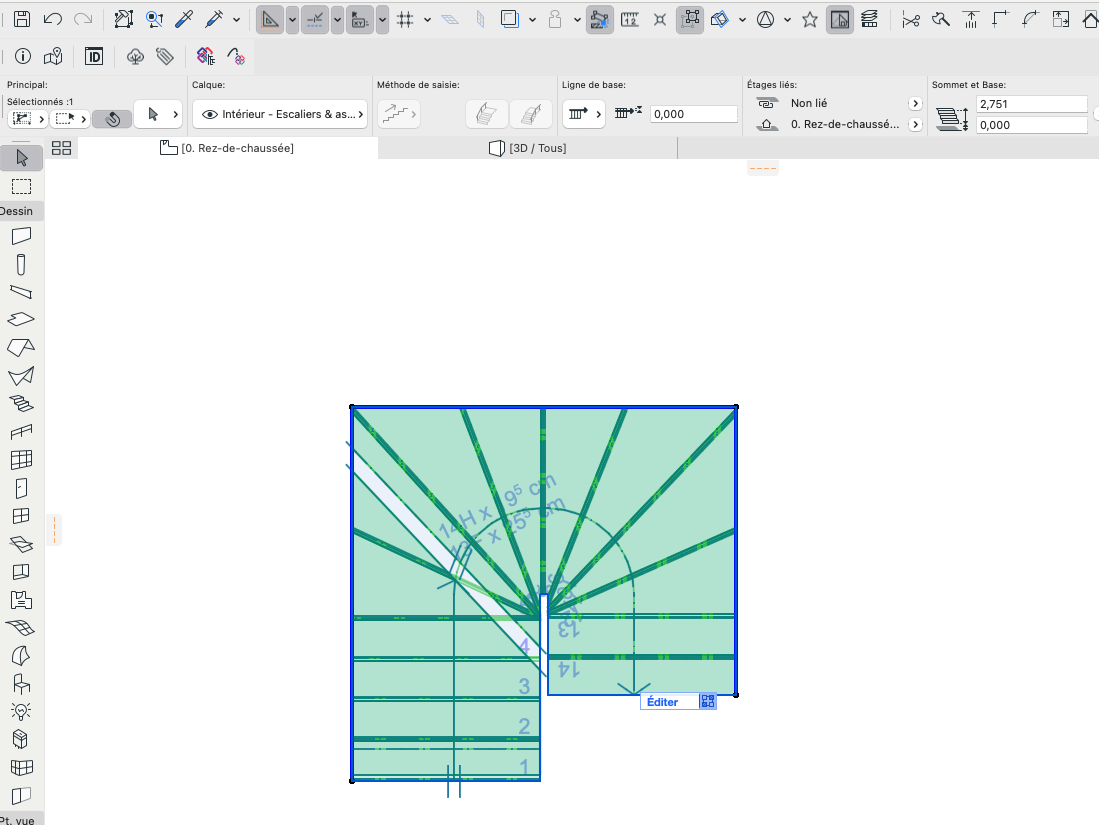Toggle grid snap in toolbar
The width and height of the screenshot is (1099, 825).
[405, 20]
